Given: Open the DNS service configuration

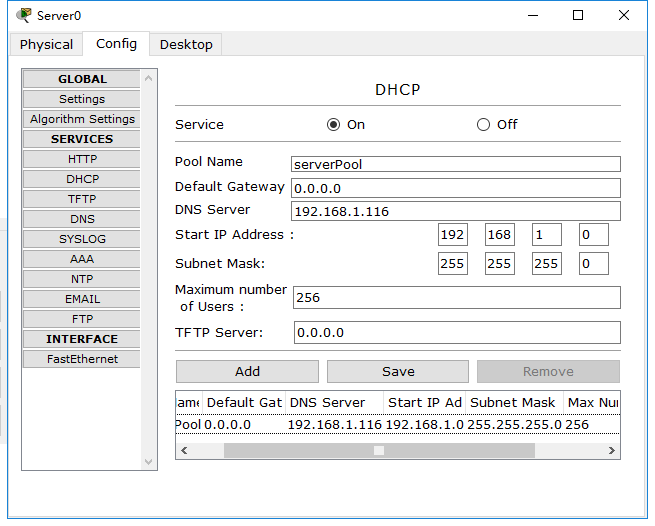Looking at the screenshot, I should pyautogui.click(x=82, y=219).
